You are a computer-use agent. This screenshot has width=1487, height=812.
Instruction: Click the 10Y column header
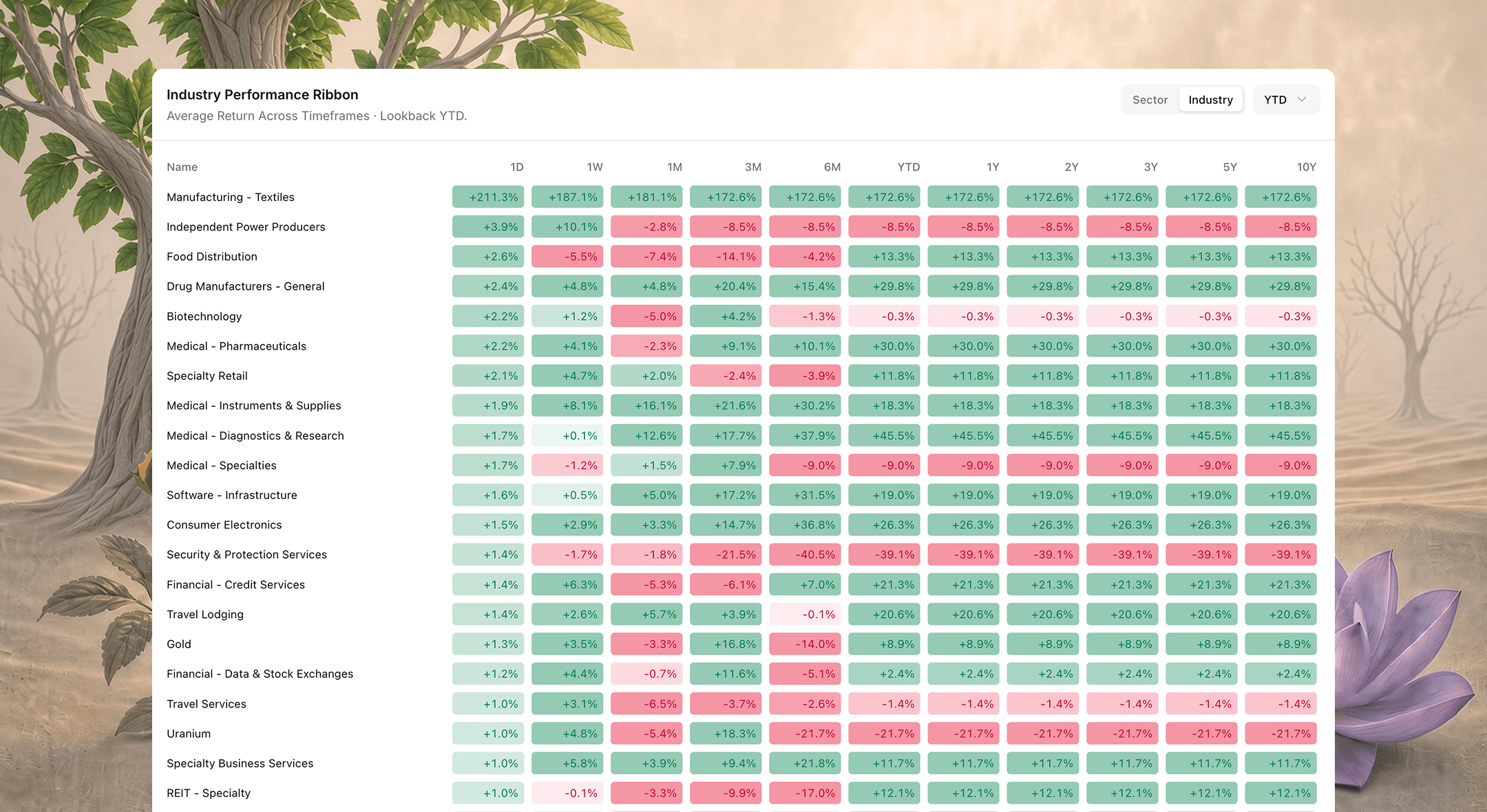click(1306, 167)
